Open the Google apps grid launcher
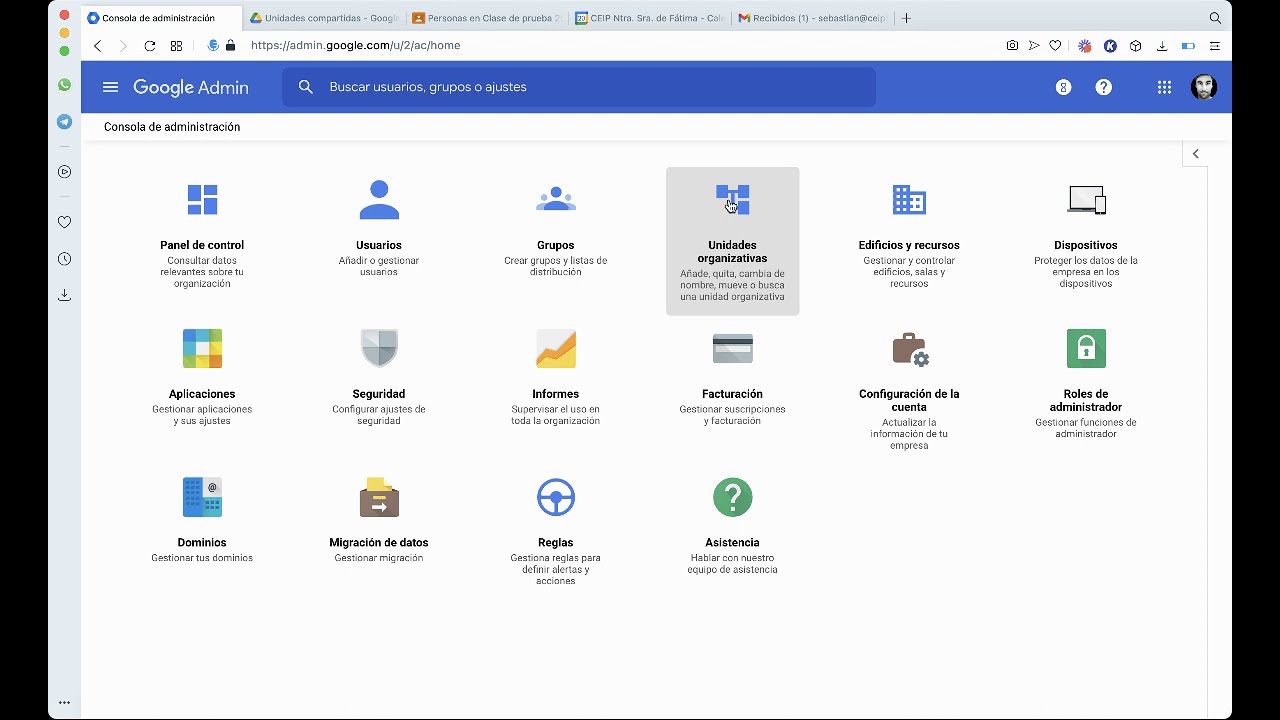The image size is (1280, 720). click(1164, 87)
